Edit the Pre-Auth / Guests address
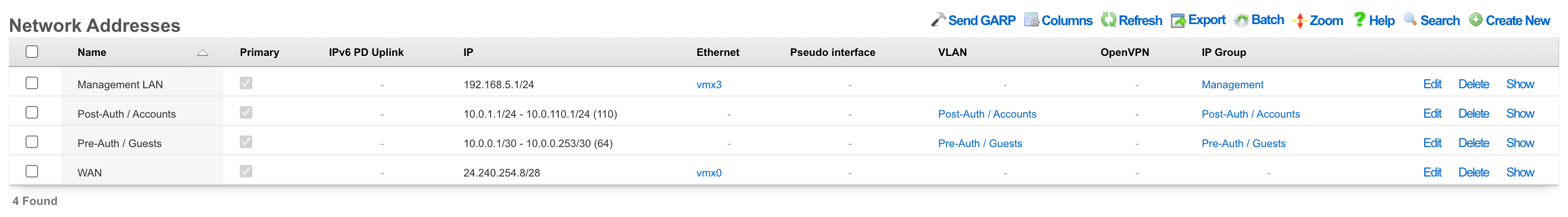This screenshot has height=217, width=1568. 1431,143
